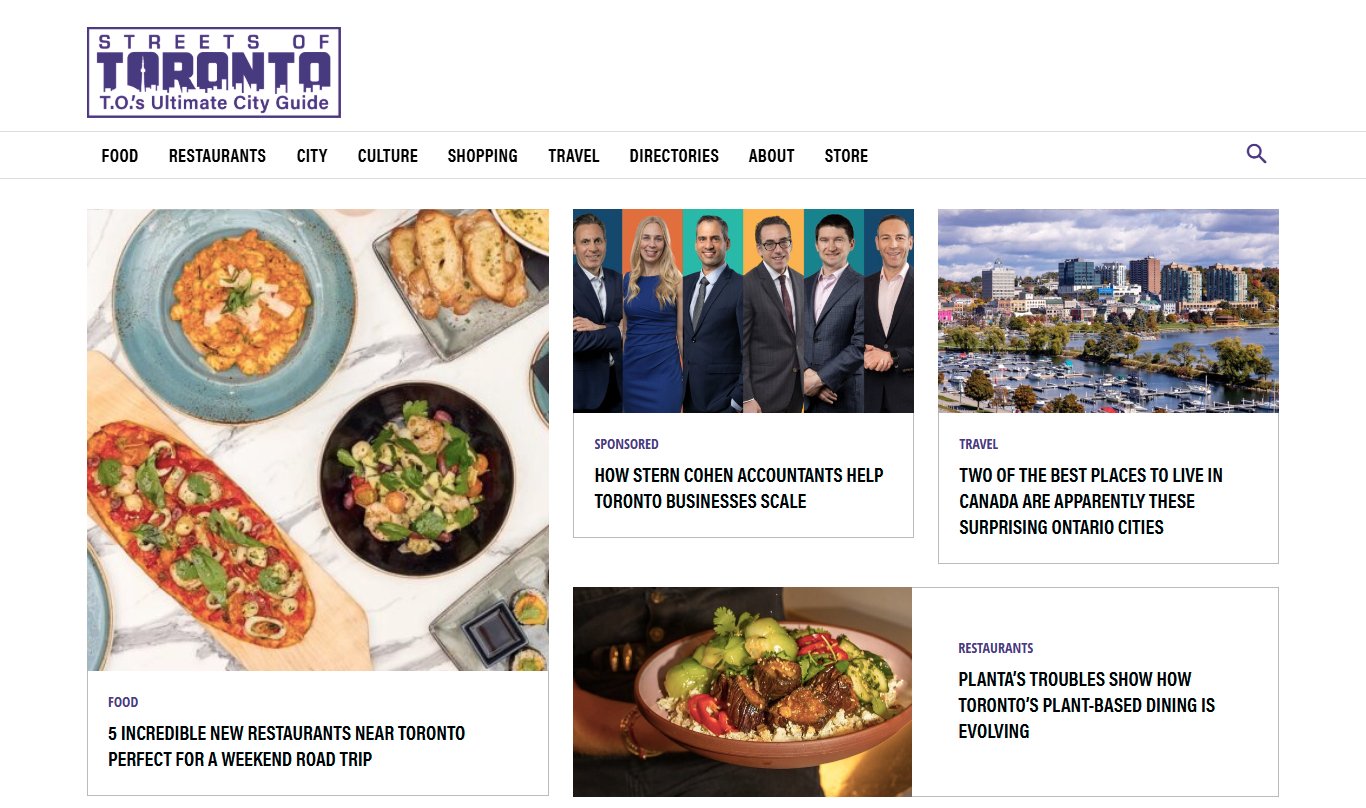Read the 5 Incredible New Restaurants article

287,746
